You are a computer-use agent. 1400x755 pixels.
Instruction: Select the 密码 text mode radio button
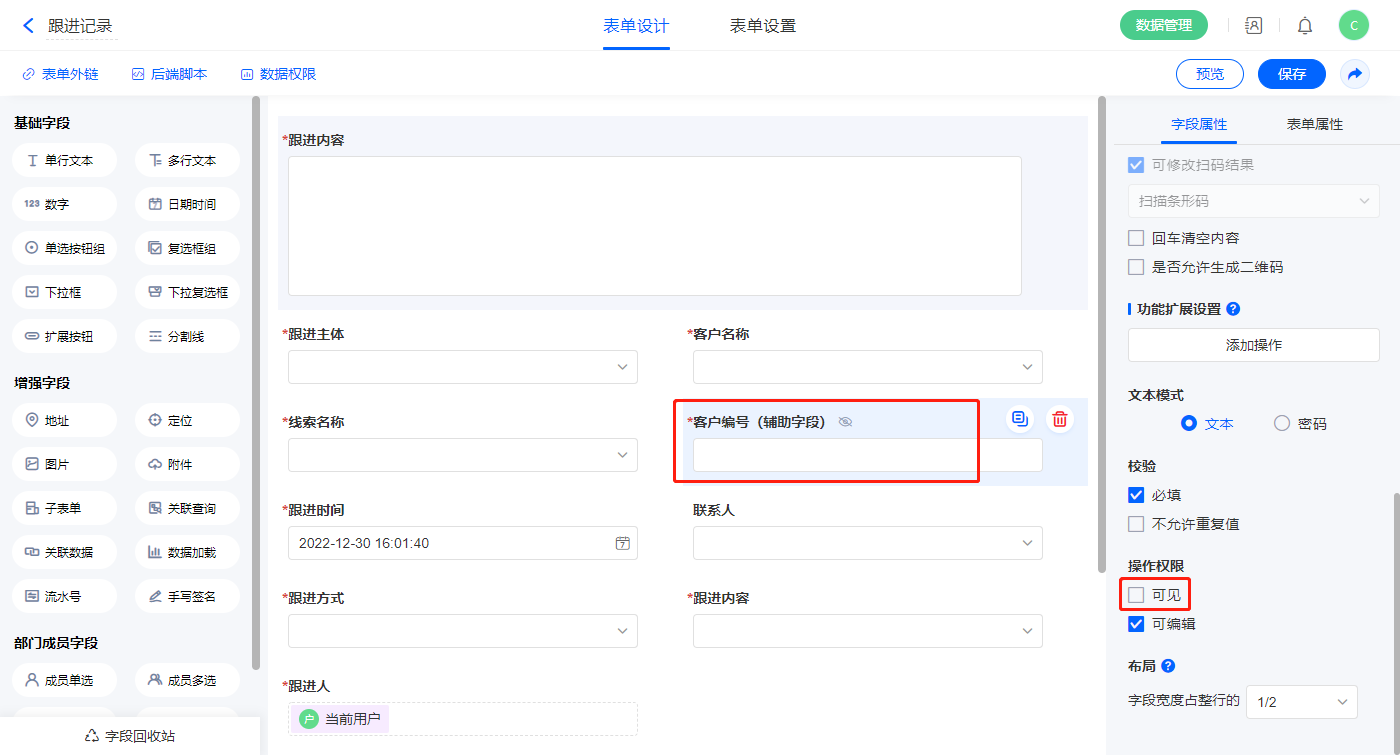point(1282,423)
